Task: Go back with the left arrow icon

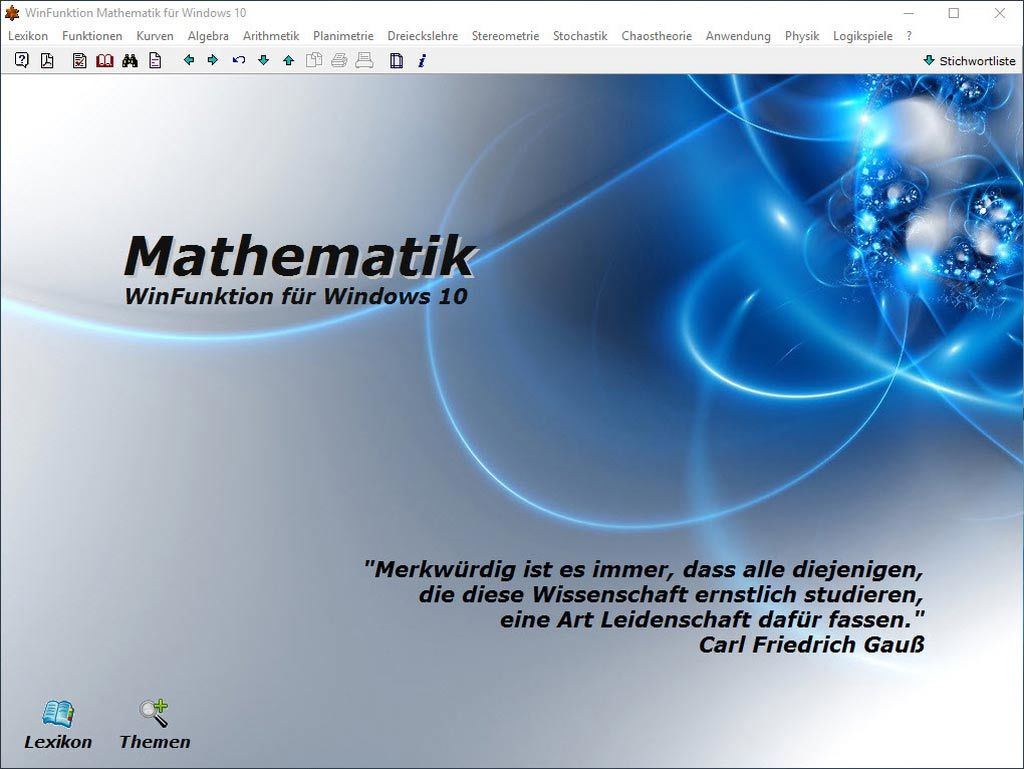Action: [x=189, y=60]
